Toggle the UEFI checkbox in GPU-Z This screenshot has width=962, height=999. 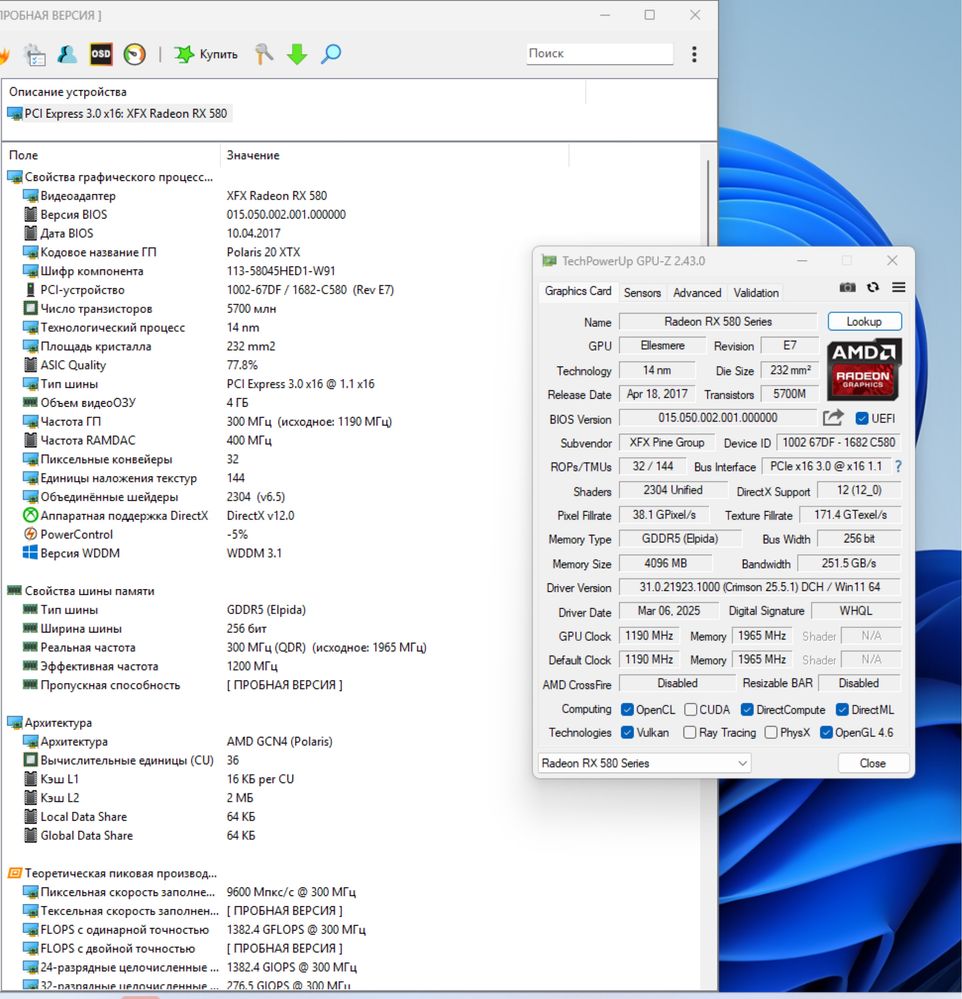[862, 418]
